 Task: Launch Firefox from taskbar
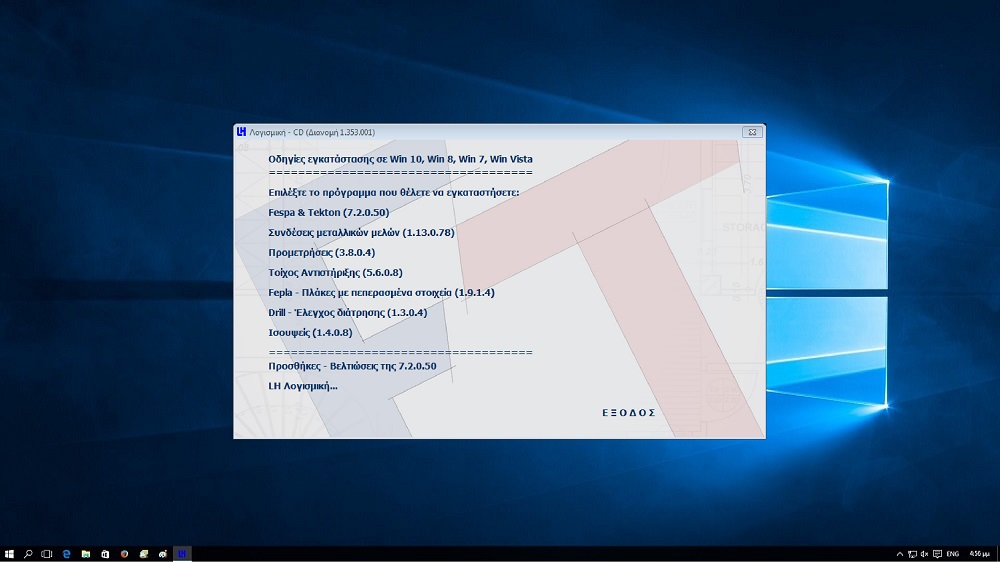pos(124,554)
